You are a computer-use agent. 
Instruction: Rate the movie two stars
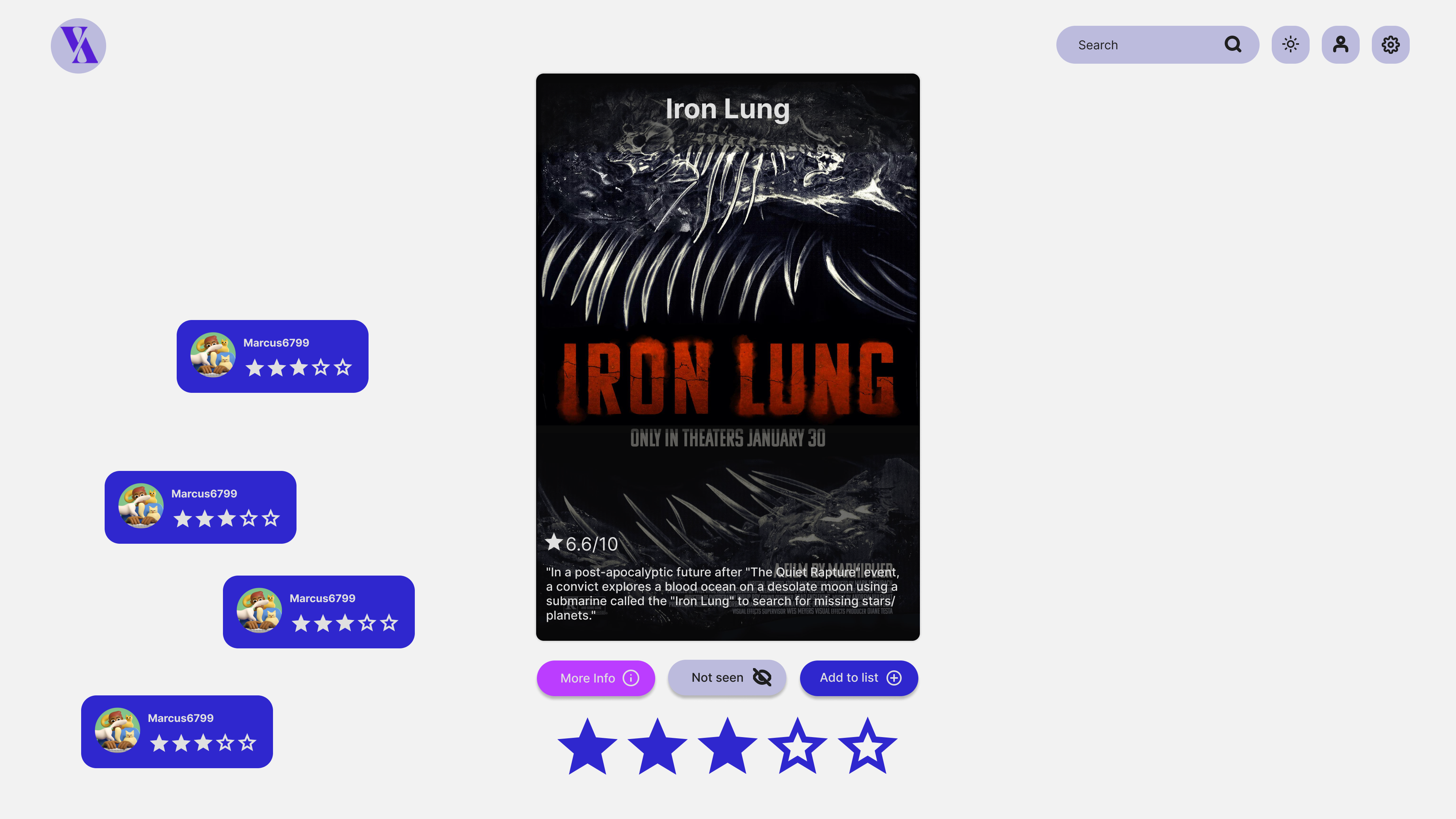click(657, 747)
